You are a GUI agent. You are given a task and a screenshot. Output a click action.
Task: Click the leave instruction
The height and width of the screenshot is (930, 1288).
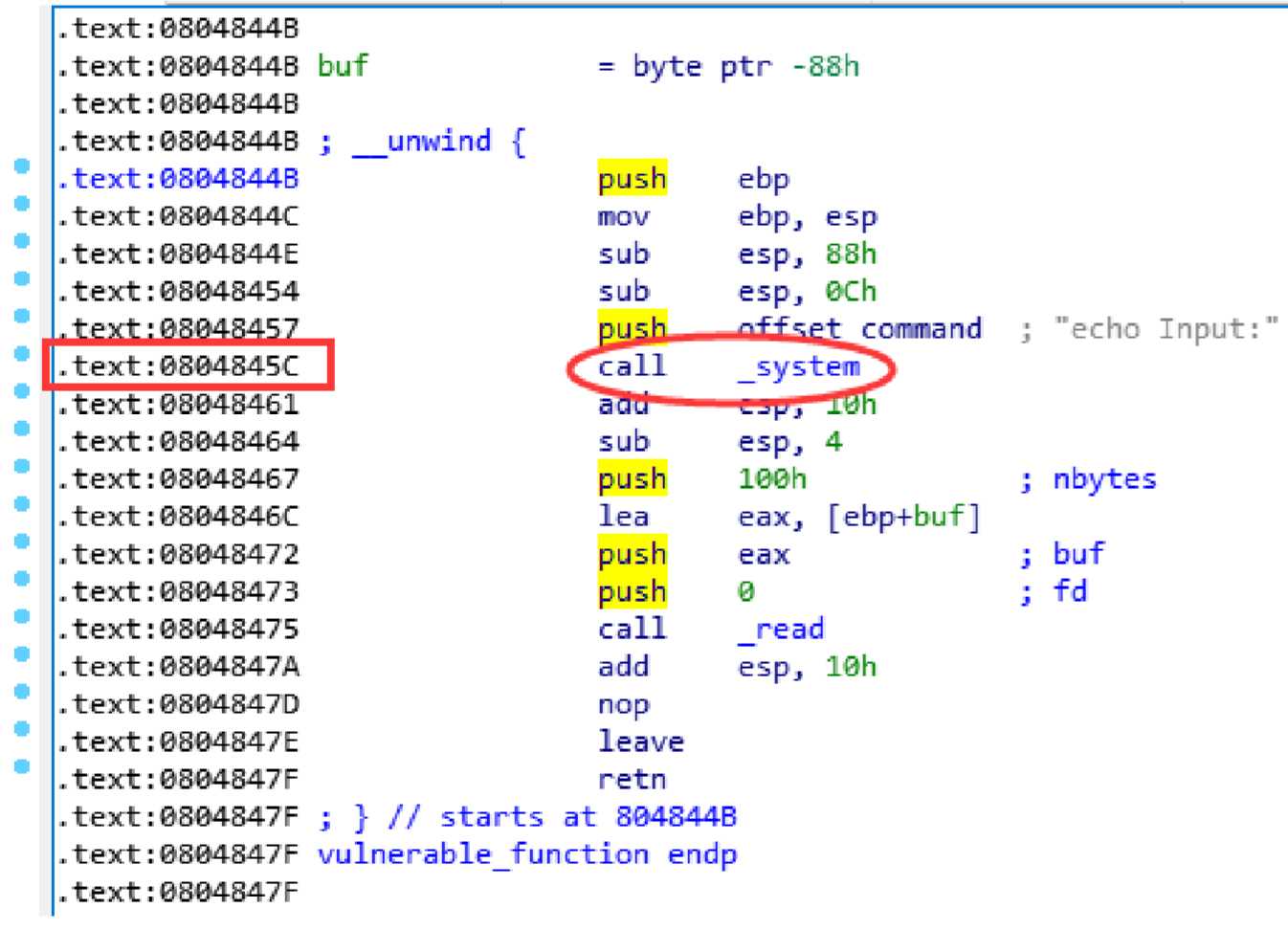coord(640,742)
